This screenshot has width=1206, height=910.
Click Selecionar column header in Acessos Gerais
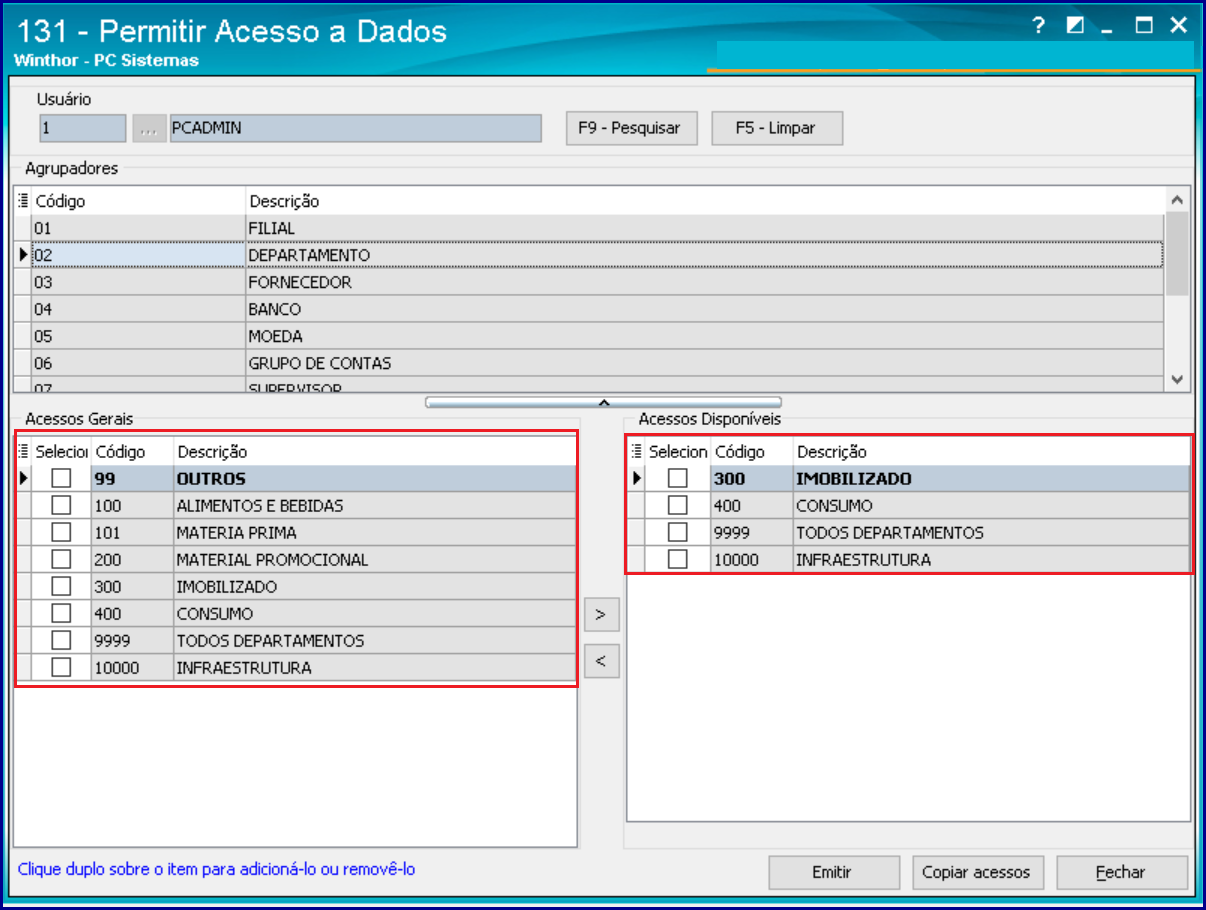(x=62, y=452)
